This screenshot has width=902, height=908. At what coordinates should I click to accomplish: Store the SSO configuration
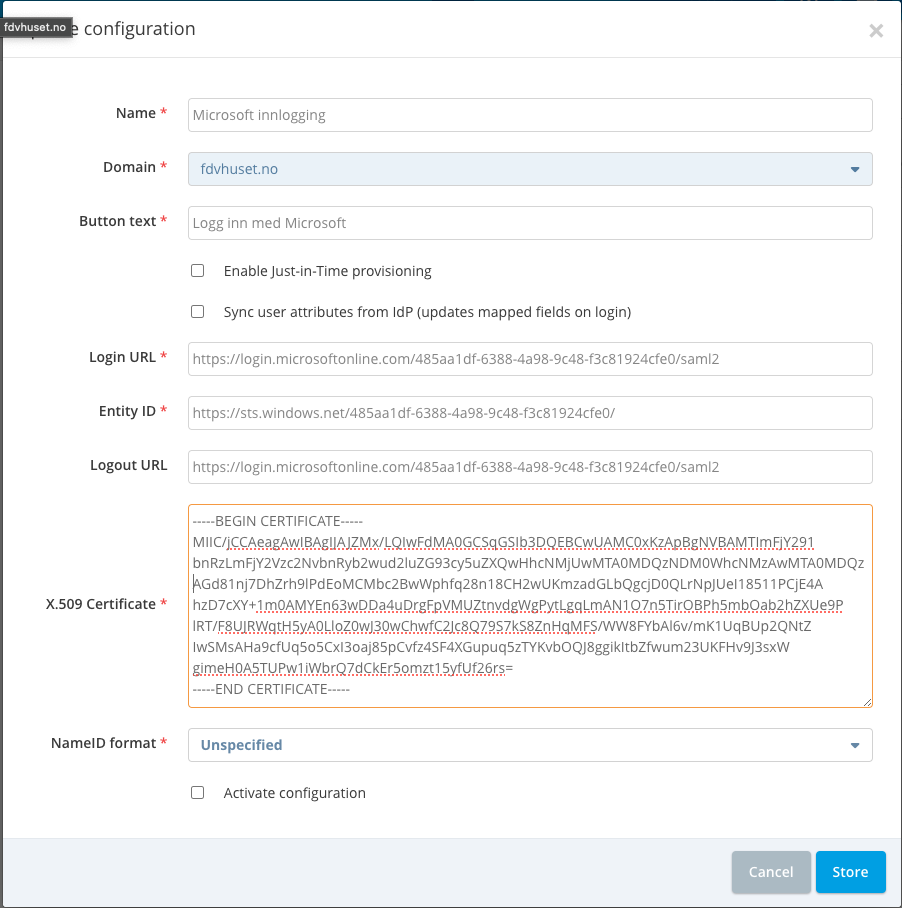[x=850, y=872]
